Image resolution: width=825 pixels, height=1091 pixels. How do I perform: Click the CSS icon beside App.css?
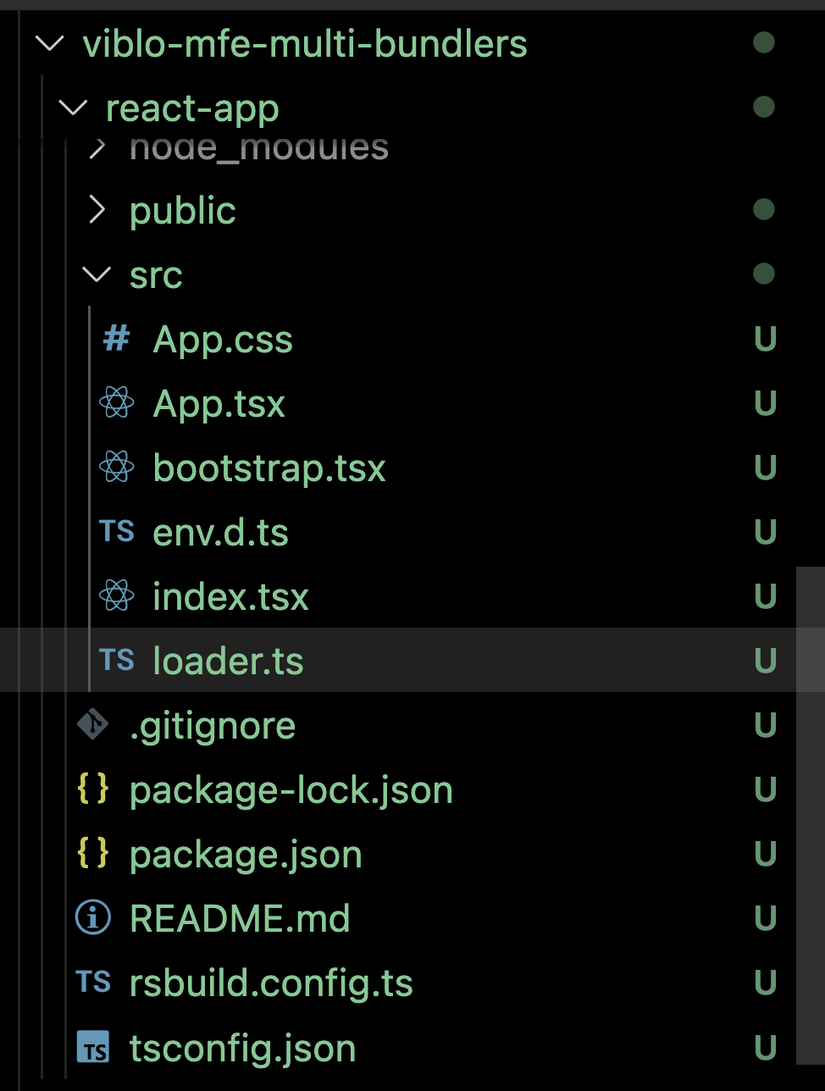[x=117, y=339]
